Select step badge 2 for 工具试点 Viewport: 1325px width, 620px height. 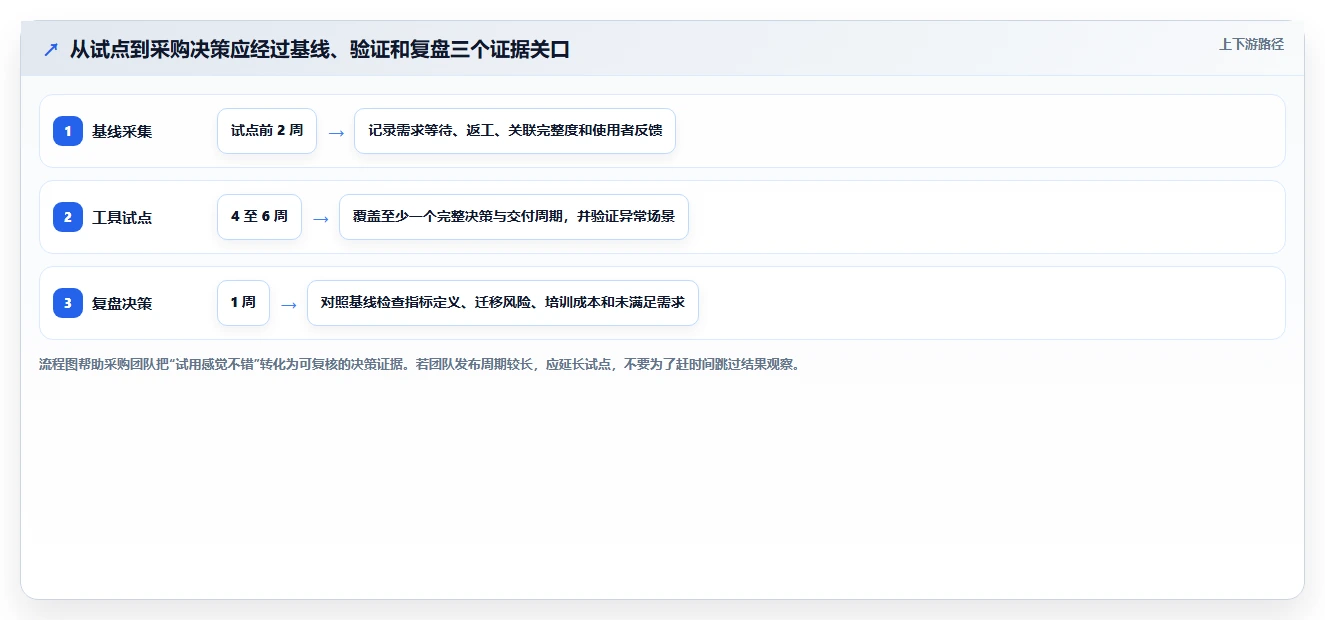[68, 217]
